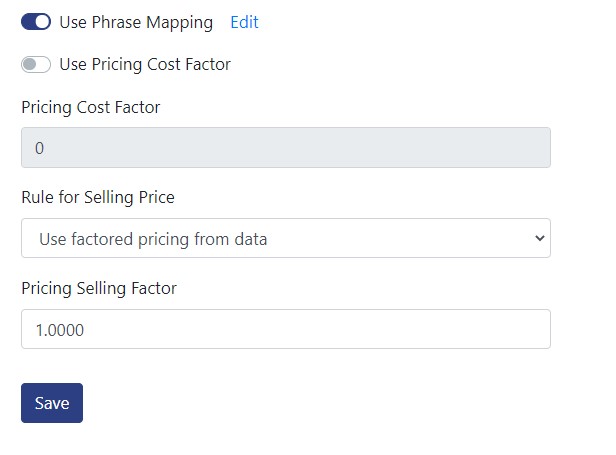Screen dimensions: 616x455
Task: Click the blank area inside the disabled cost factor box
Action: click(295, 147)
